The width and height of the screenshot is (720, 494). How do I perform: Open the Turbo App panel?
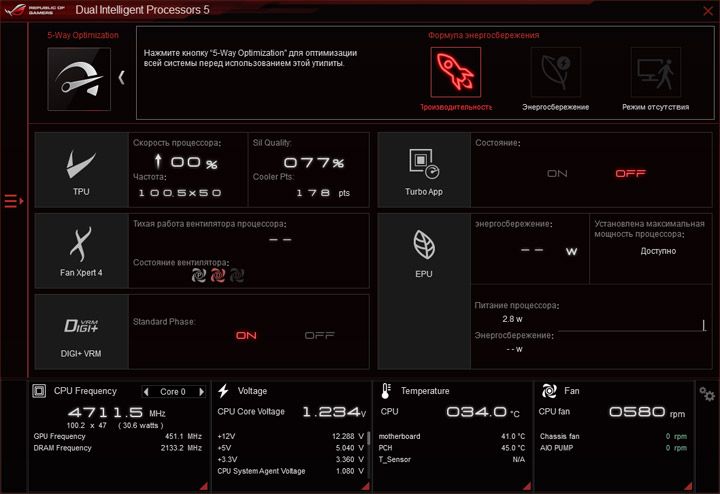point(424,170)
